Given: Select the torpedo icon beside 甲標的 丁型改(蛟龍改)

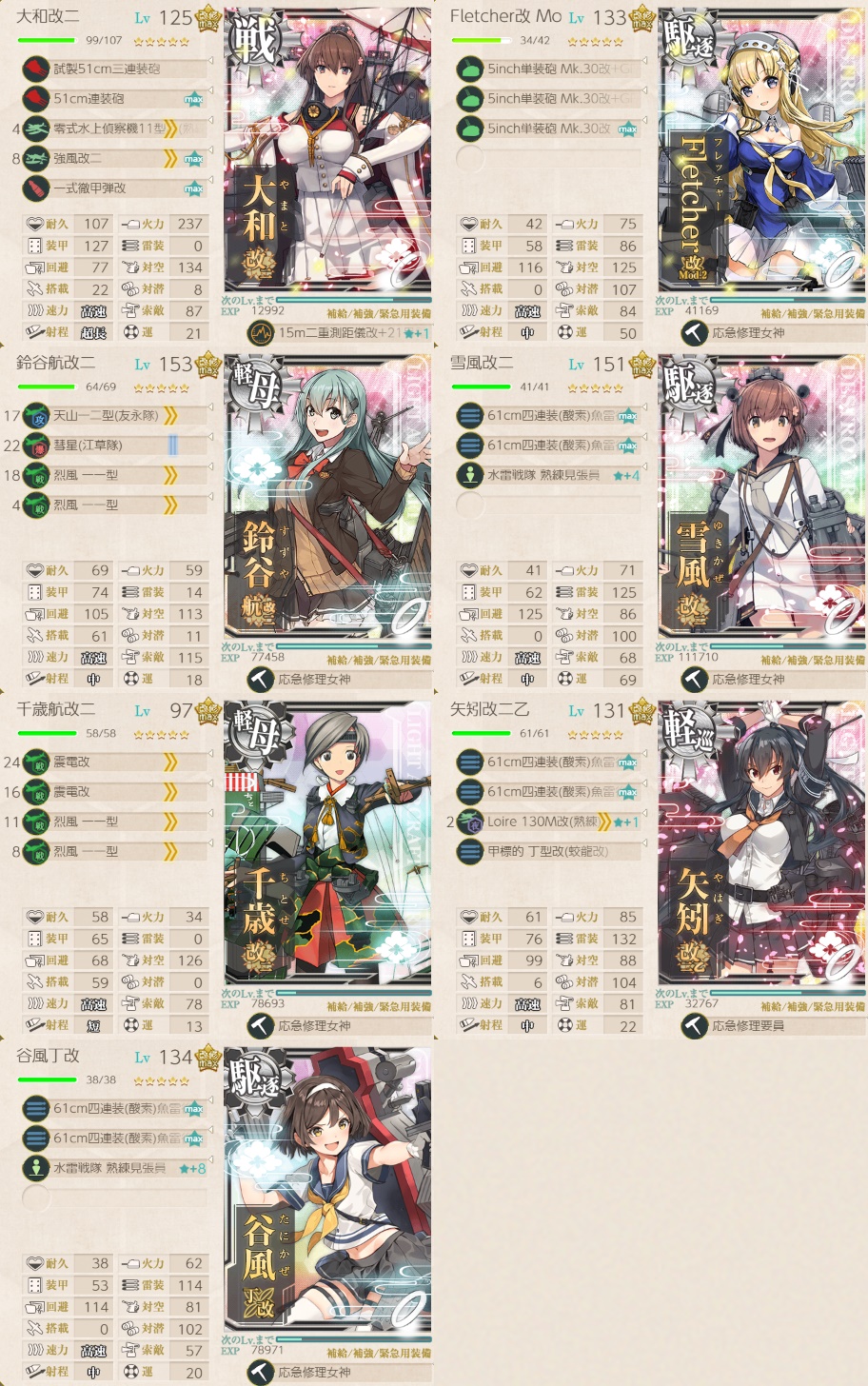Looking at the screenshot, I should coord(470,851).
